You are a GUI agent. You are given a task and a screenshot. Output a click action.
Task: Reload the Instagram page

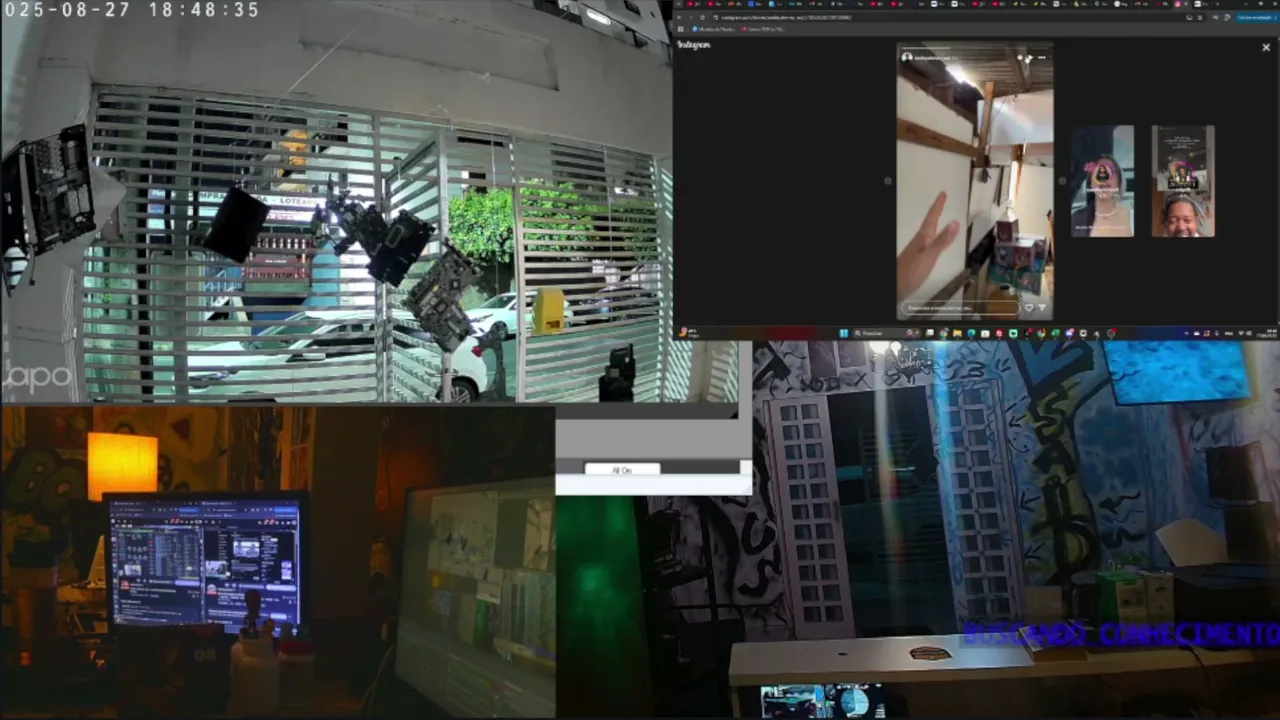[x=702, y=17]
